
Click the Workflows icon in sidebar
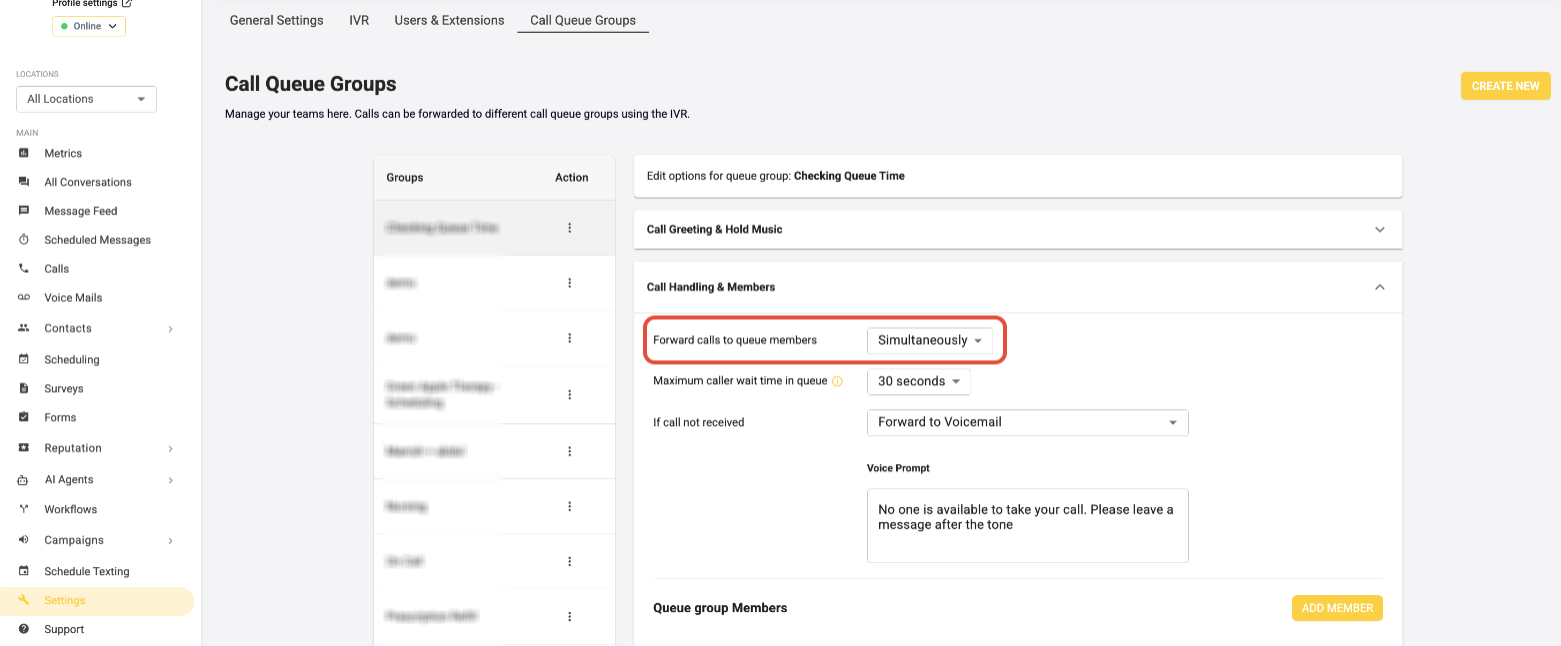[x=24, y=509]
